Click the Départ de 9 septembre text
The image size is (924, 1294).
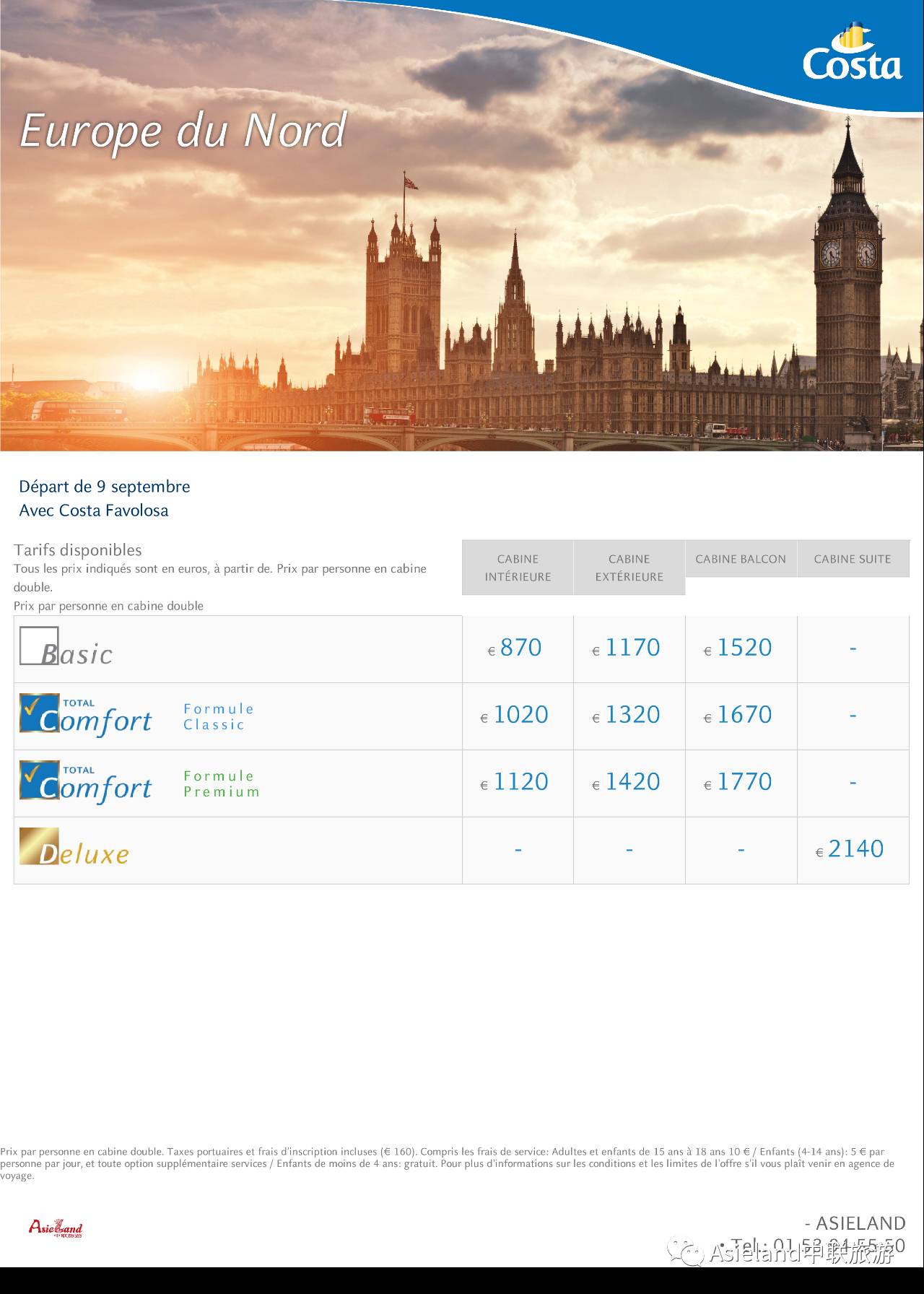105,486
